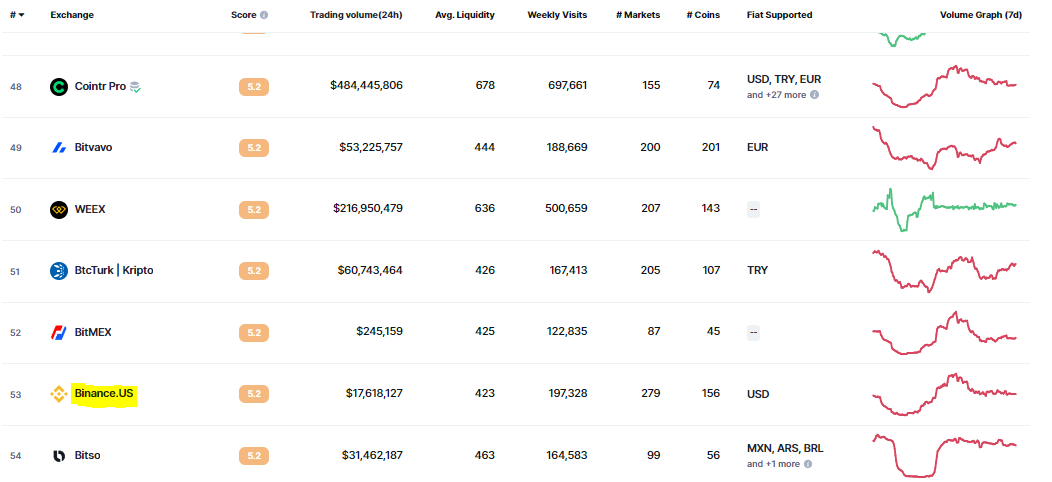Image resolution: width=1052 pixels, height=482 pixels.
Task: Click the BtcTurk Kripto logo icon
Action: 59,271
